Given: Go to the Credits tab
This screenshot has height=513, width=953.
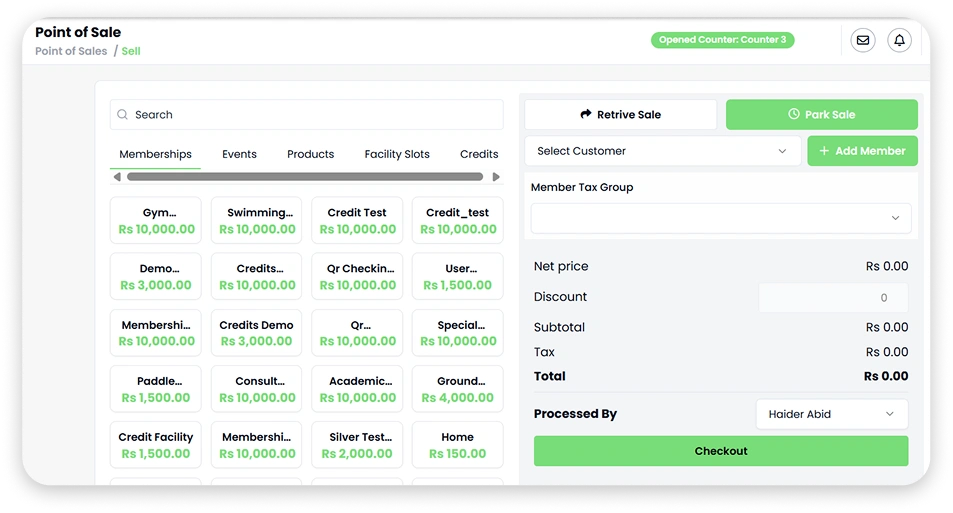Looking at the screenshot, I should [479, 154].
